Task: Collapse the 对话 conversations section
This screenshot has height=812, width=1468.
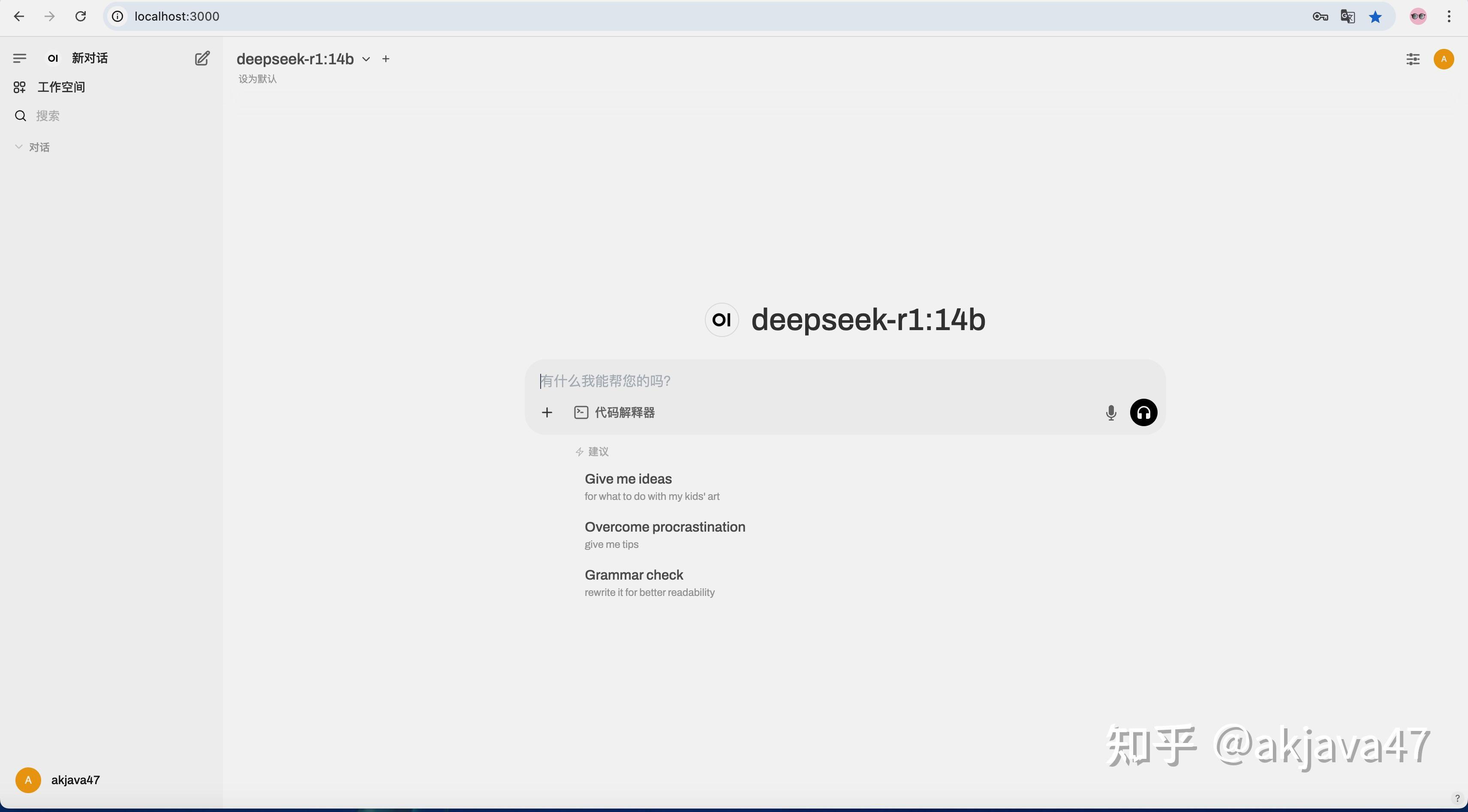Action: click(19, 147)
